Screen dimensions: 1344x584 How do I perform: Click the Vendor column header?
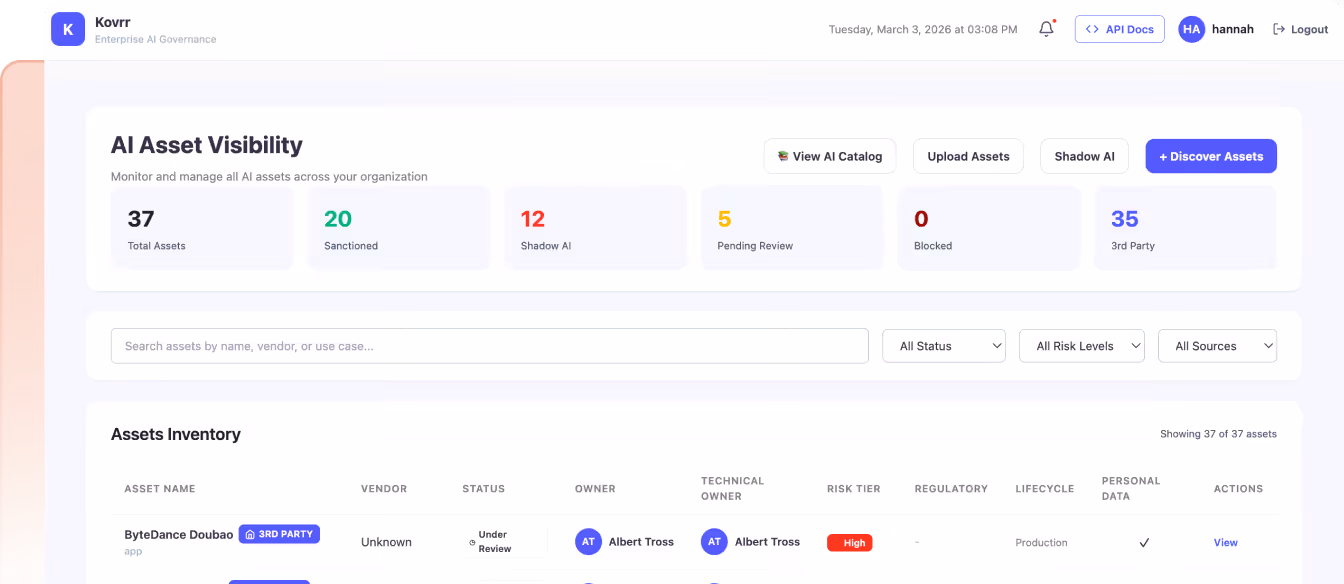(x=384, y=489)
